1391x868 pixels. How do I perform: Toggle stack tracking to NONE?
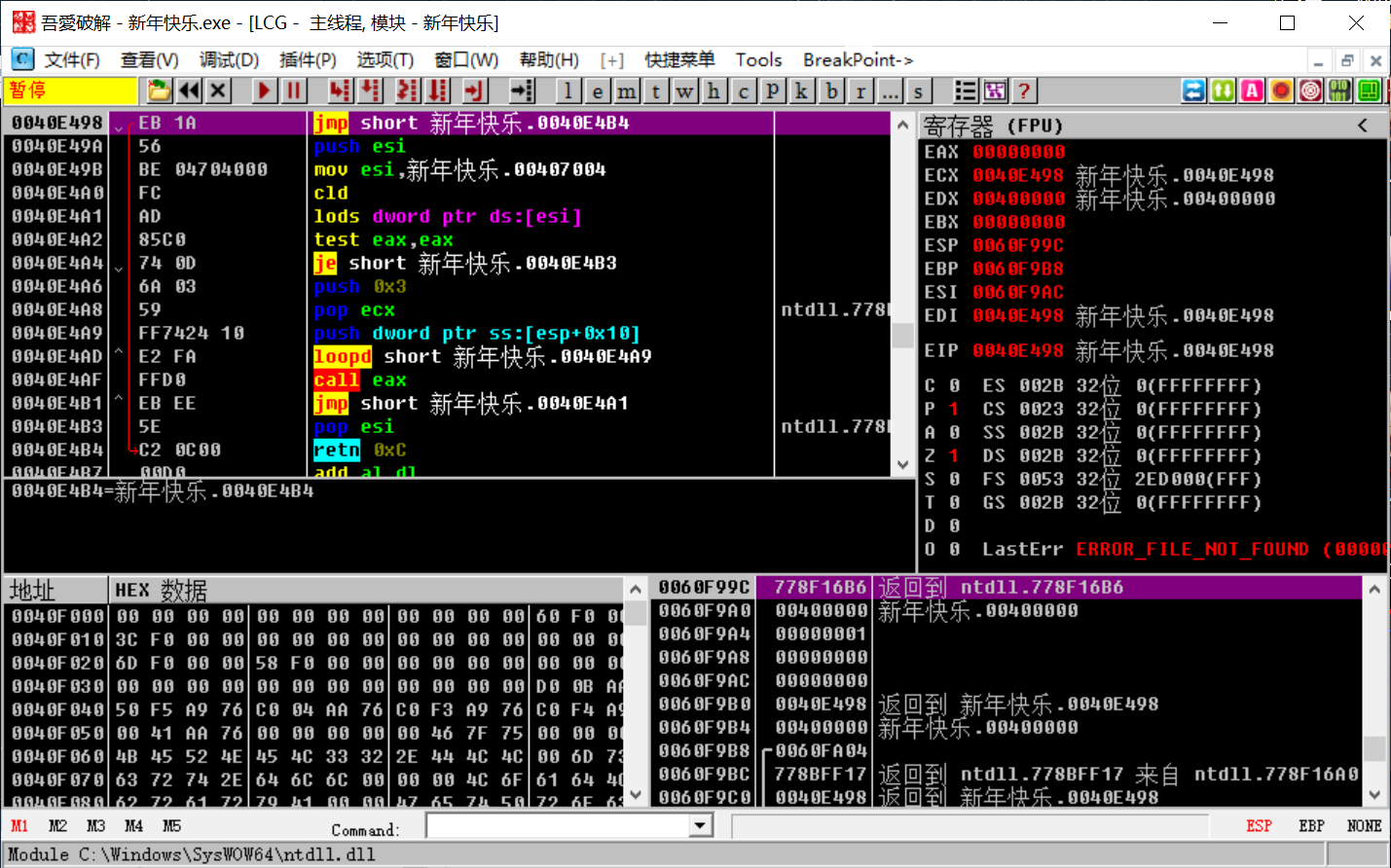(x=1364, y=826)
